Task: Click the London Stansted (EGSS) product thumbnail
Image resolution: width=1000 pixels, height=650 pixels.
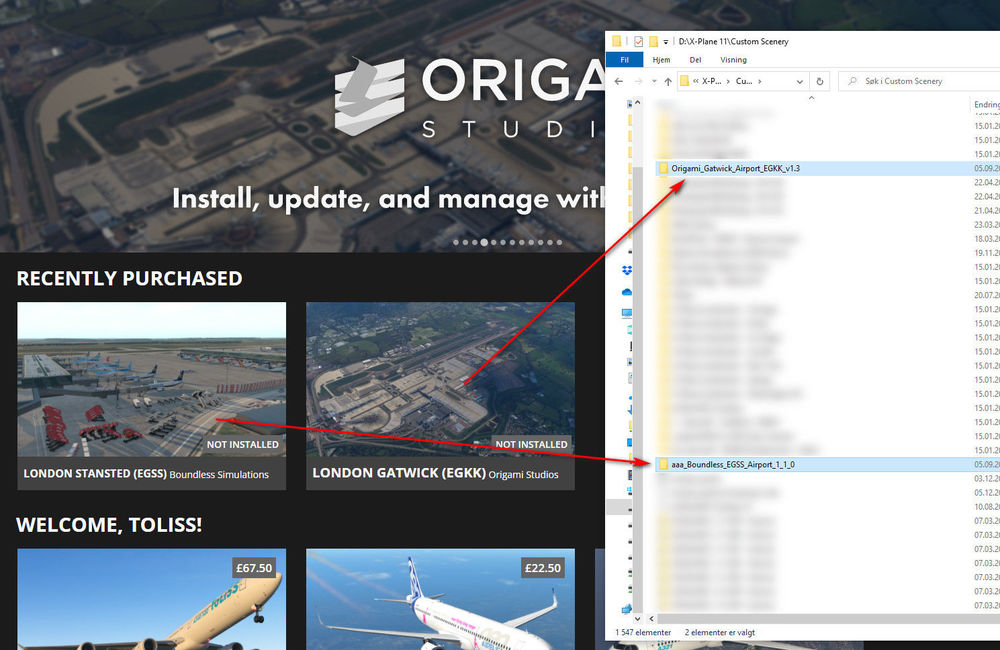Action: [x=151, y=380]
